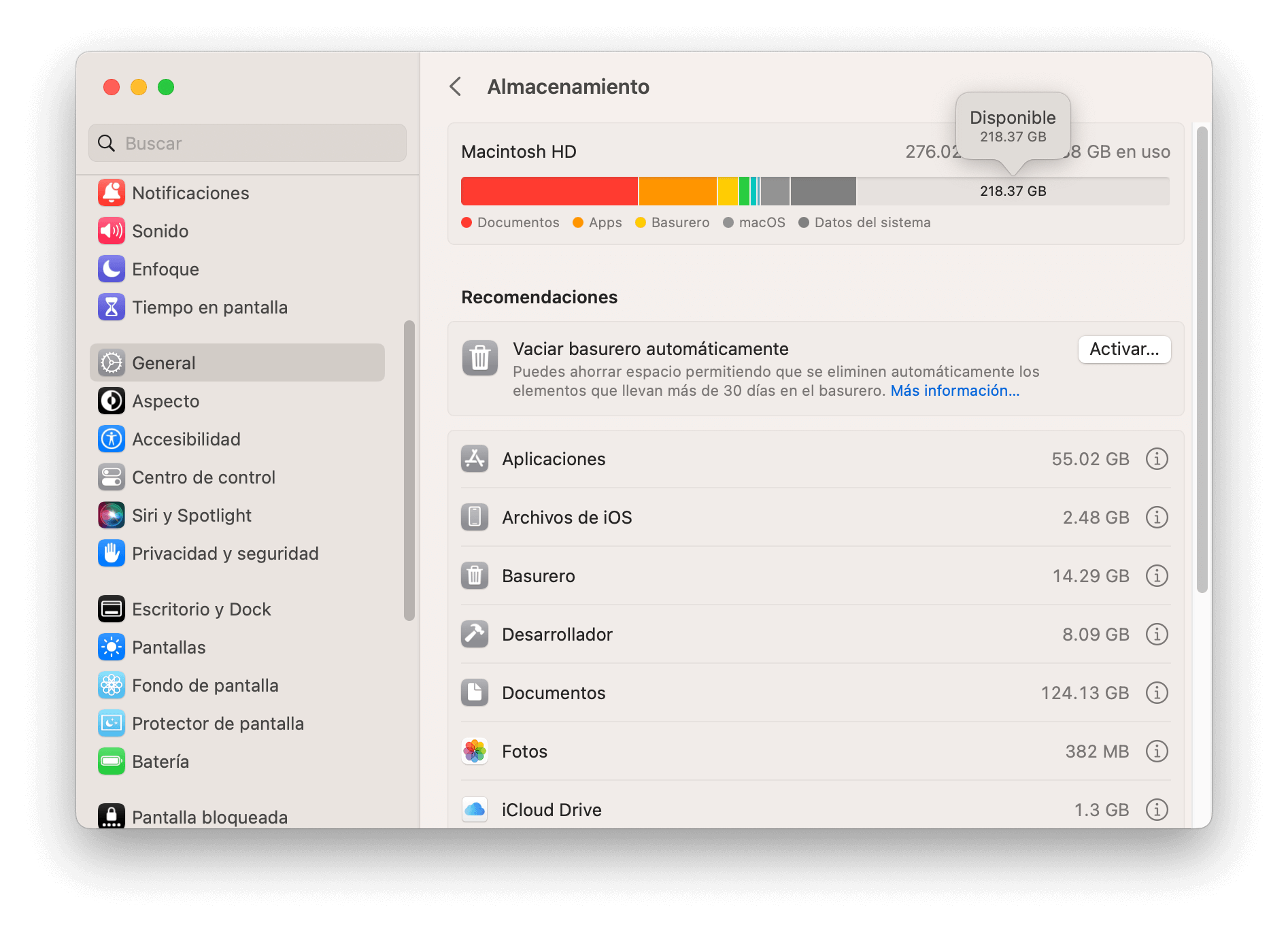Click the Buscar search field
The height and width of the screenshot is (929, 1288).
tap(248, 143)
